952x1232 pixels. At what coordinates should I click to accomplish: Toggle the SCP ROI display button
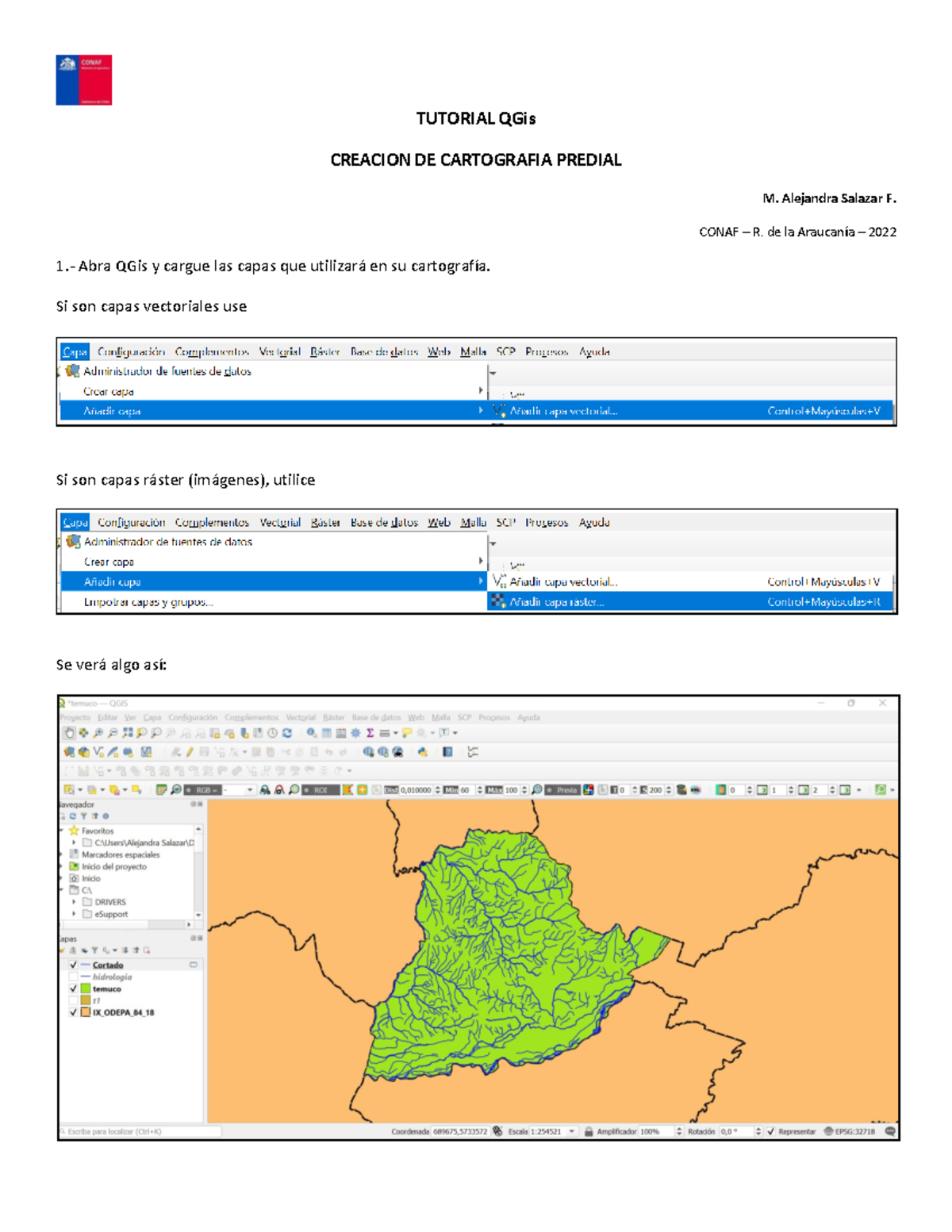(321, 790)
